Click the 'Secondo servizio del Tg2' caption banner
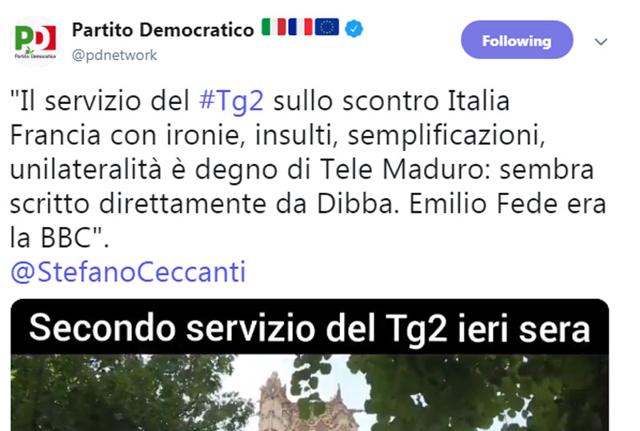Viewport: 640px width, 431px height. [x=310, y=329]
